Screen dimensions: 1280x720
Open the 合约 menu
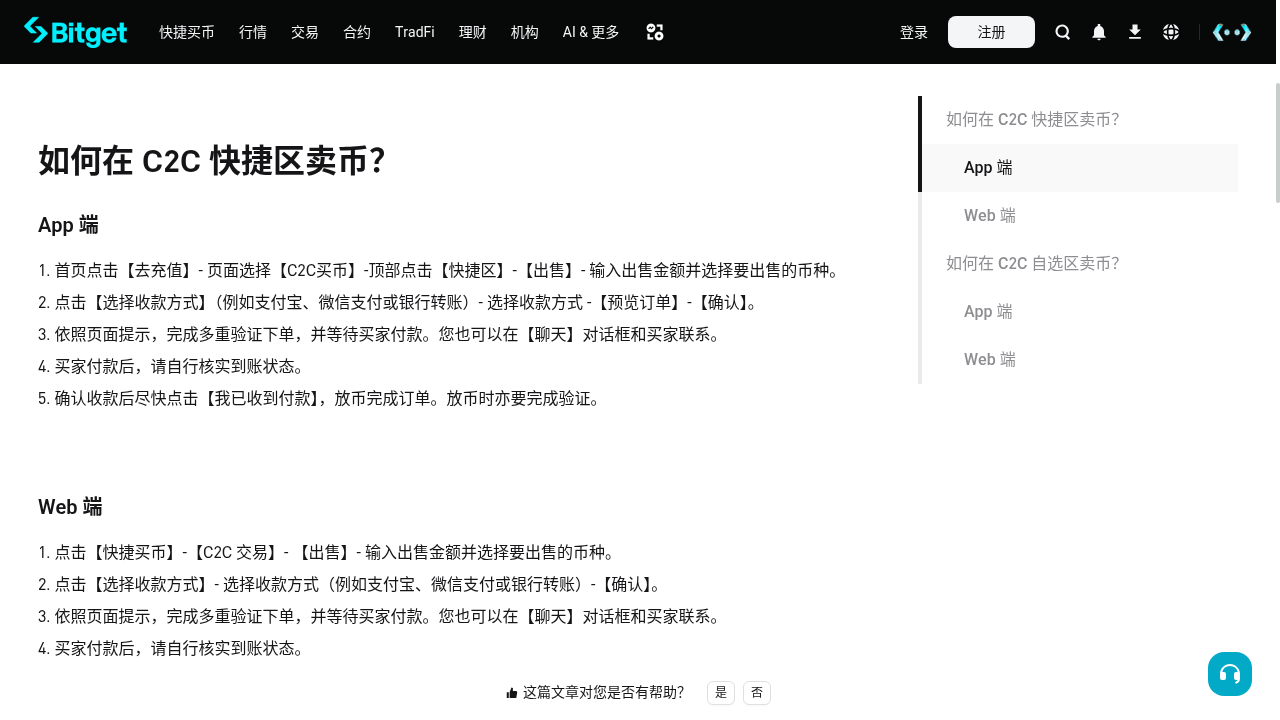[x=357, y=32]
